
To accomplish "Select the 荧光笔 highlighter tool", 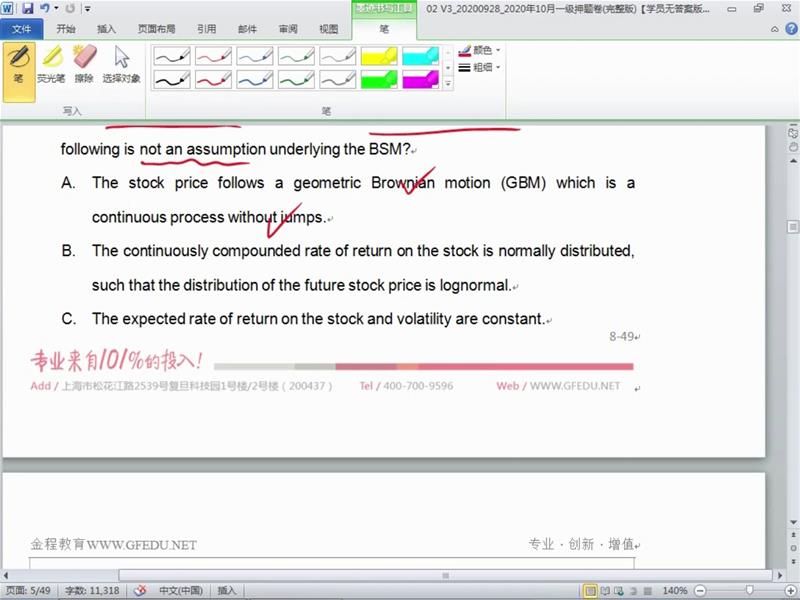I will [51, 64].
